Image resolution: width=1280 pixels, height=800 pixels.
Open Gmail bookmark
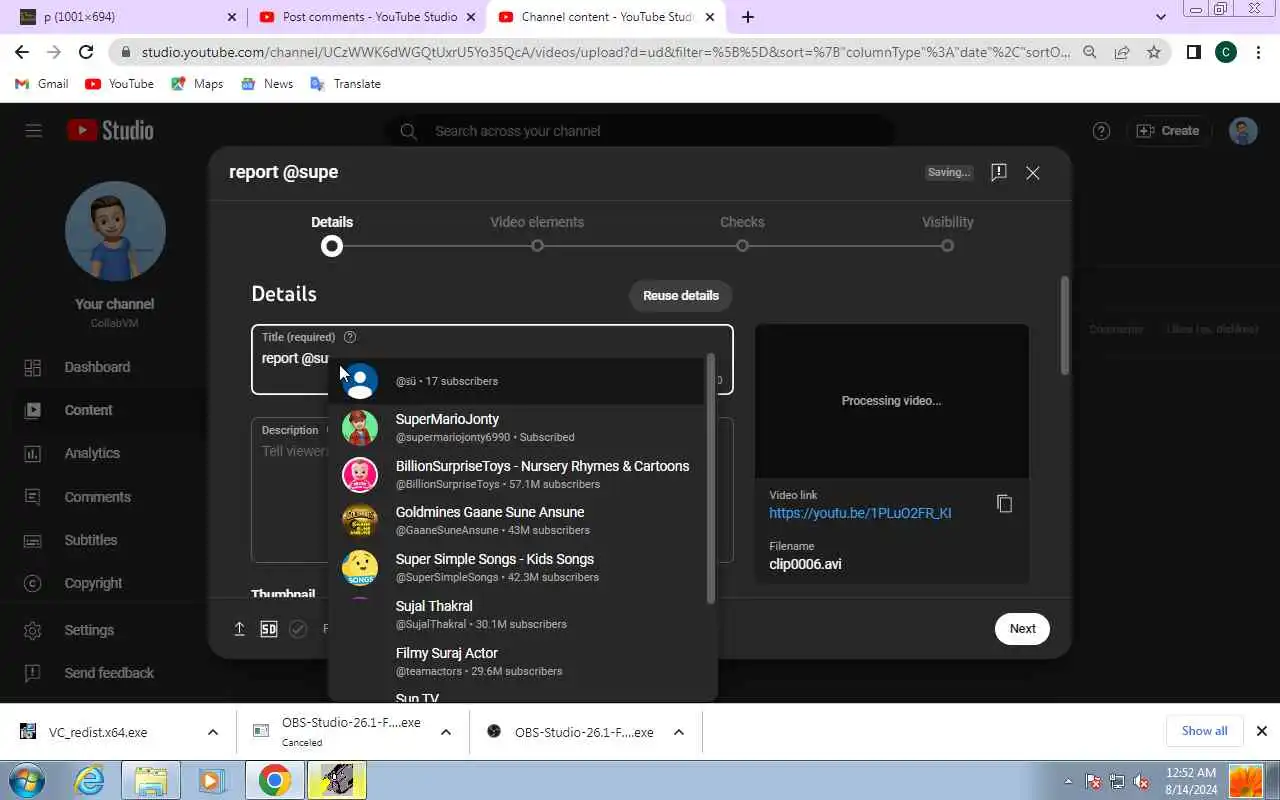pos(42,84)
